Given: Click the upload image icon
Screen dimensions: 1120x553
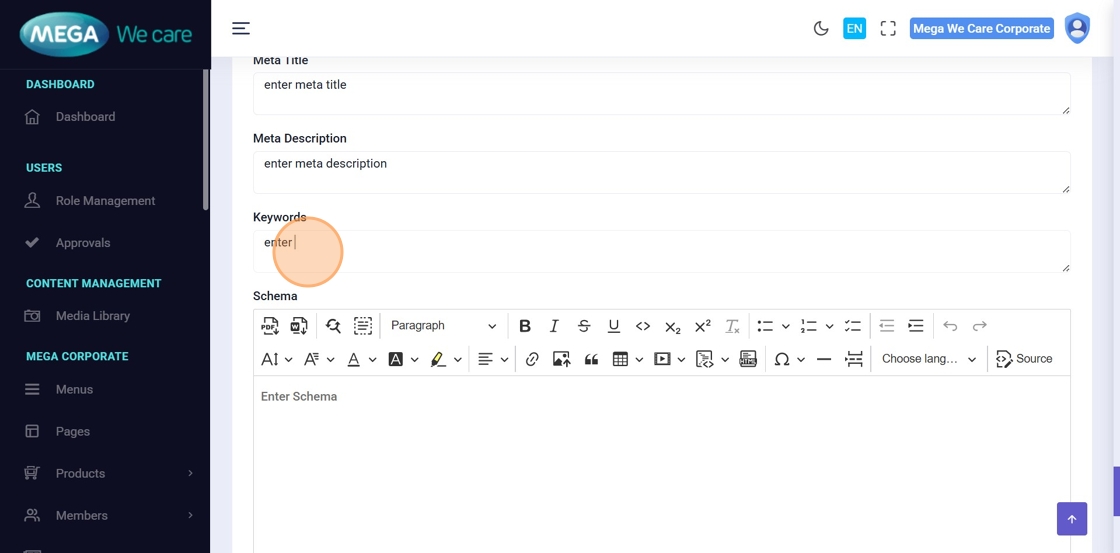Looking at the screenshot, I should 561,359.
